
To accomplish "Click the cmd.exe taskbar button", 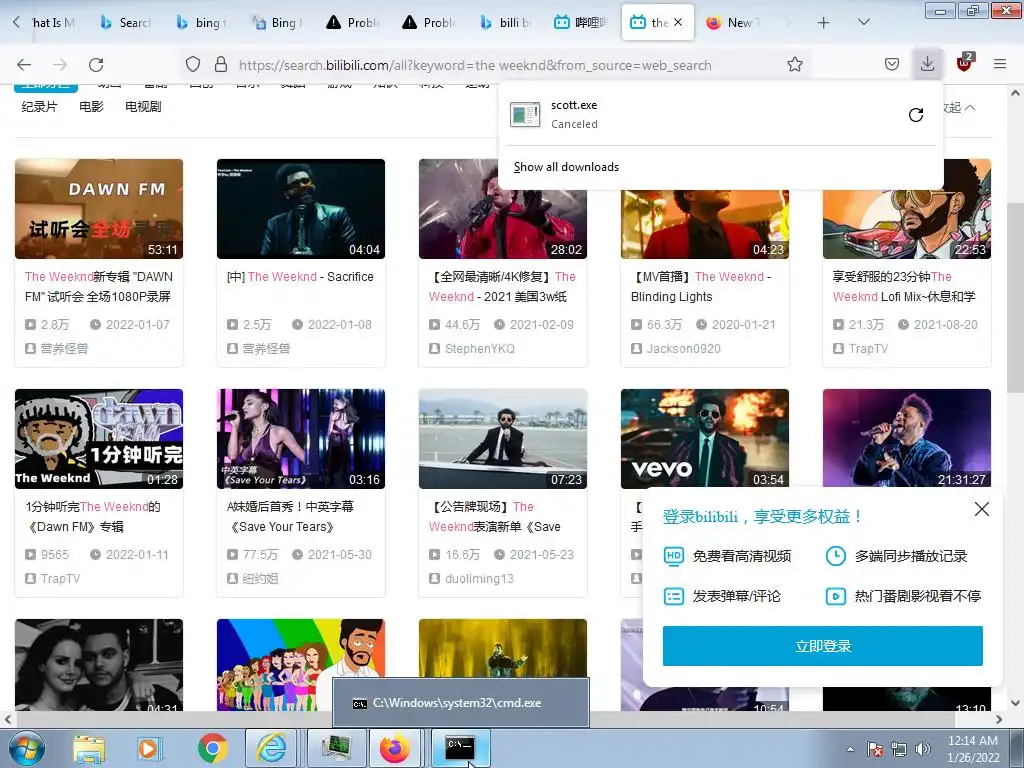I will (x=460, y=748).
